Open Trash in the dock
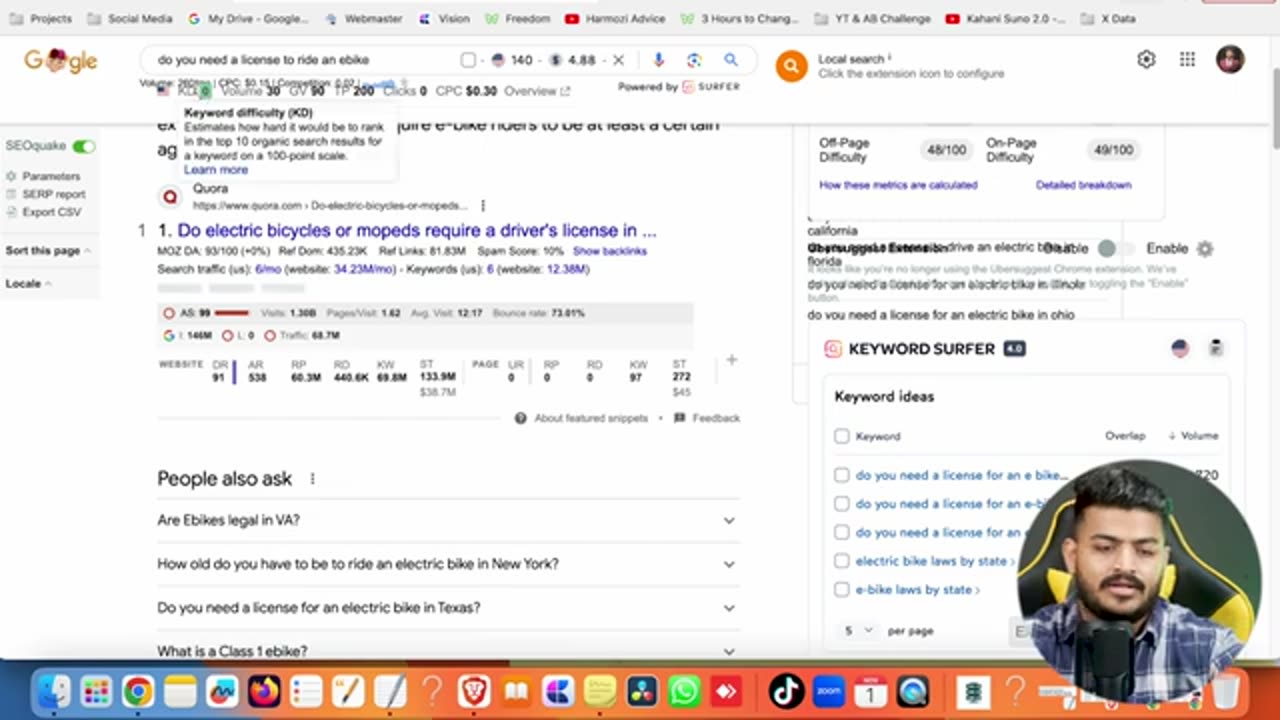Image resolution: width=1280 pixels, height=720 pixels. 1226,691
